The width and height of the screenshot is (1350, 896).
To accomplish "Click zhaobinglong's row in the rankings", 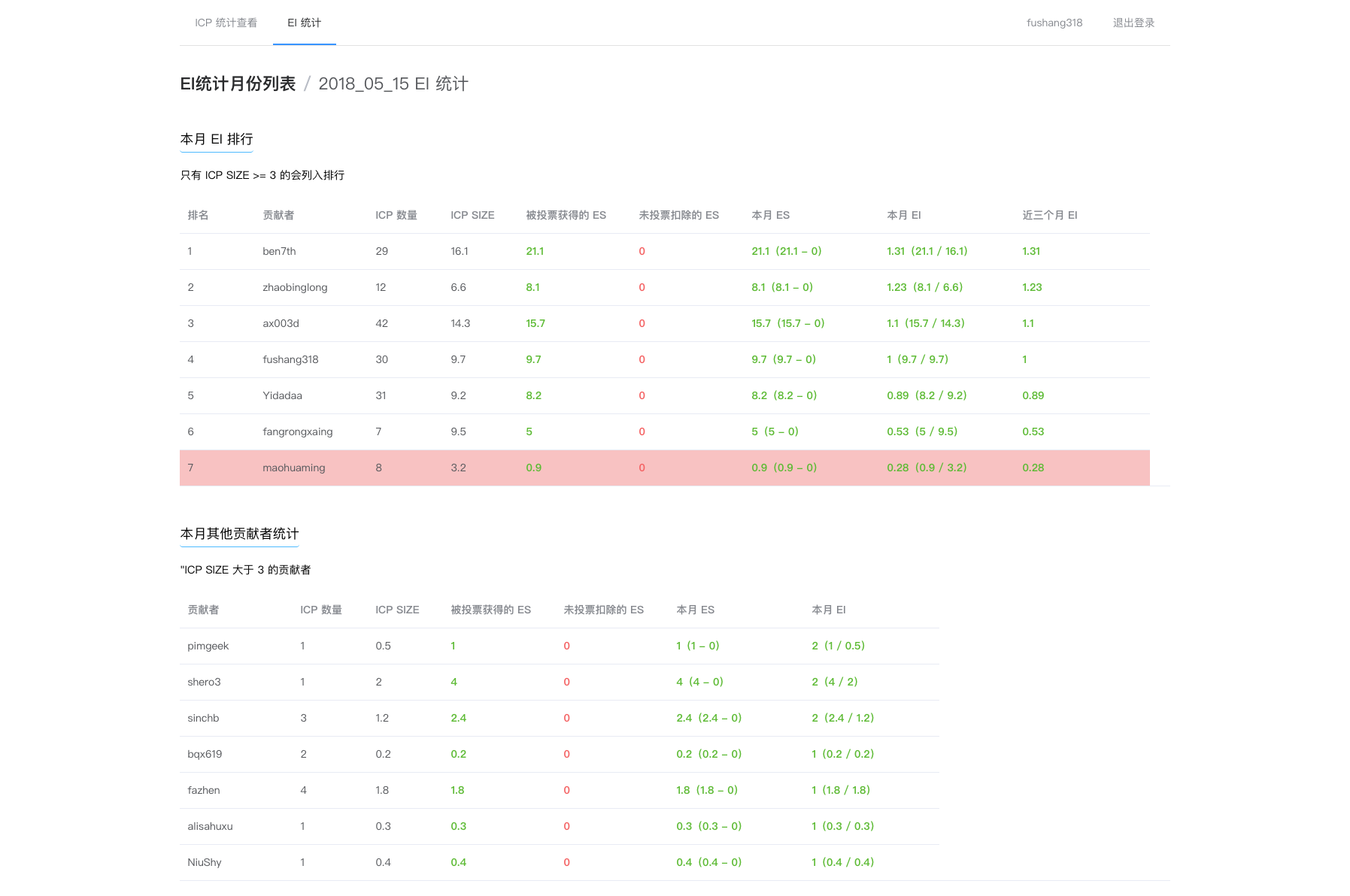I will click(294, 287).
